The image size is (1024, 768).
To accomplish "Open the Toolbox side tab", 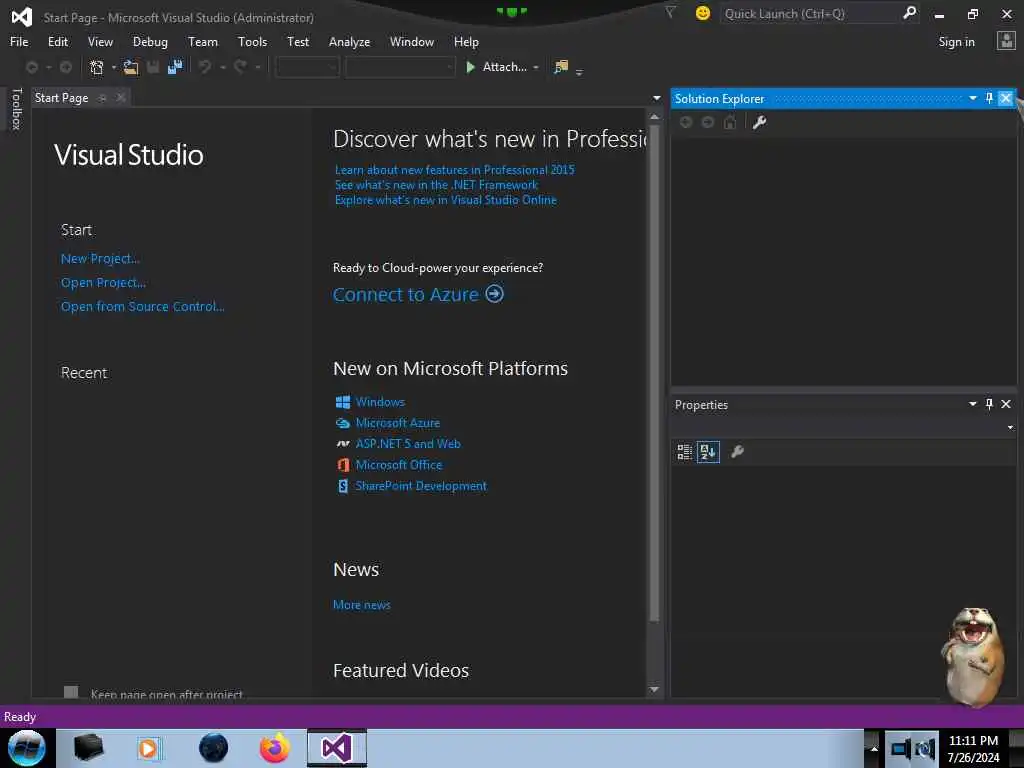I will [17, 109].
